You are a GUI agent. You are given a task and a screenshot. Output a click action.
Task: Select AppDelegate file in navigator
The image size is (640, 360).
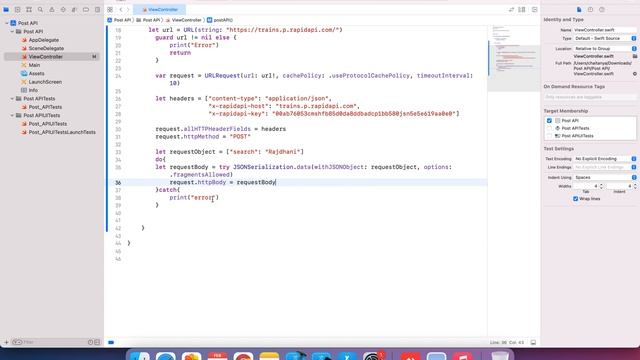point(43,40)
